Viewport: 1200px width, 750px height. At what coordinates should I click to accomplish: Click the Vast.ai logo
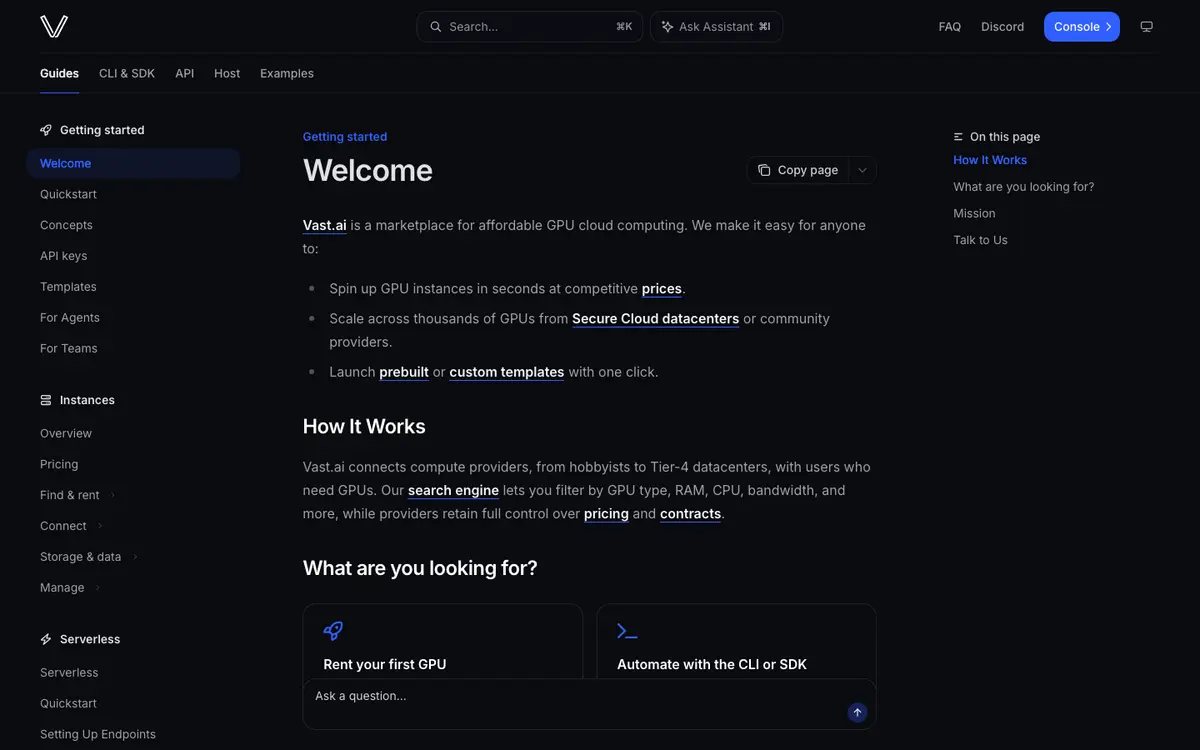coord(54,26)
